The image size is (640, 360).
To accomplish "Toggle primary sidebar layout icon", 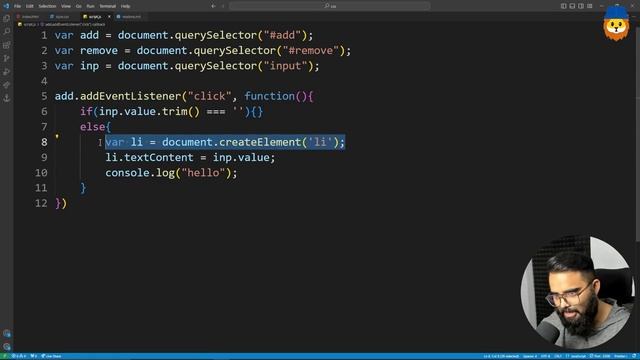I will (563, 6).
